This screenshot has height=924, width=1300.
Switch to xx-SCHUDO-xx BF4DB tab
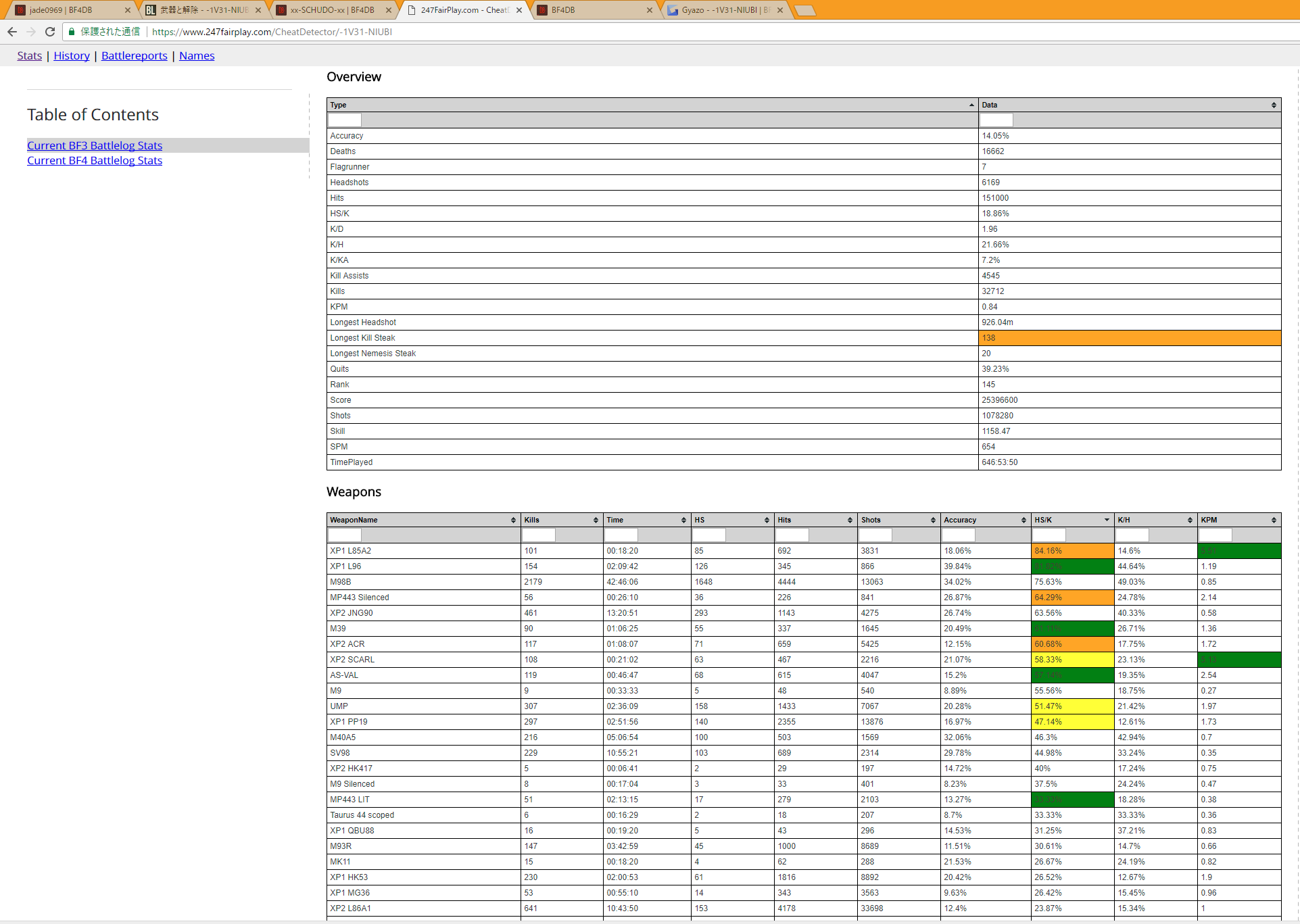coord(331,10)
